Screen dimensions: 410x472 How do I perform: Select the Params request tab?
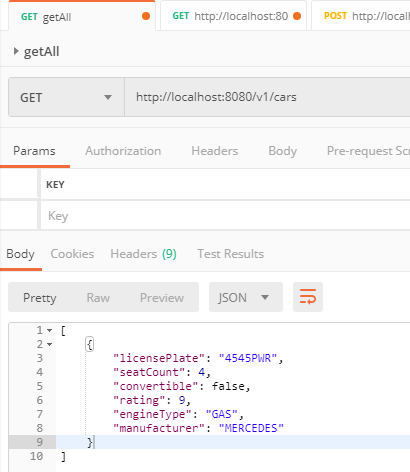[34, 151]
